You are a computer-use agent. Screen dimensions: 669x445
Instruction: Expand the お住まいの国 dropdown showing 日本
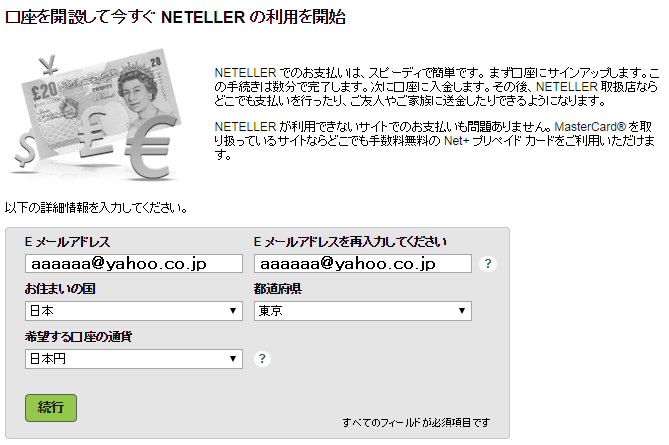(x=134, y=311)
